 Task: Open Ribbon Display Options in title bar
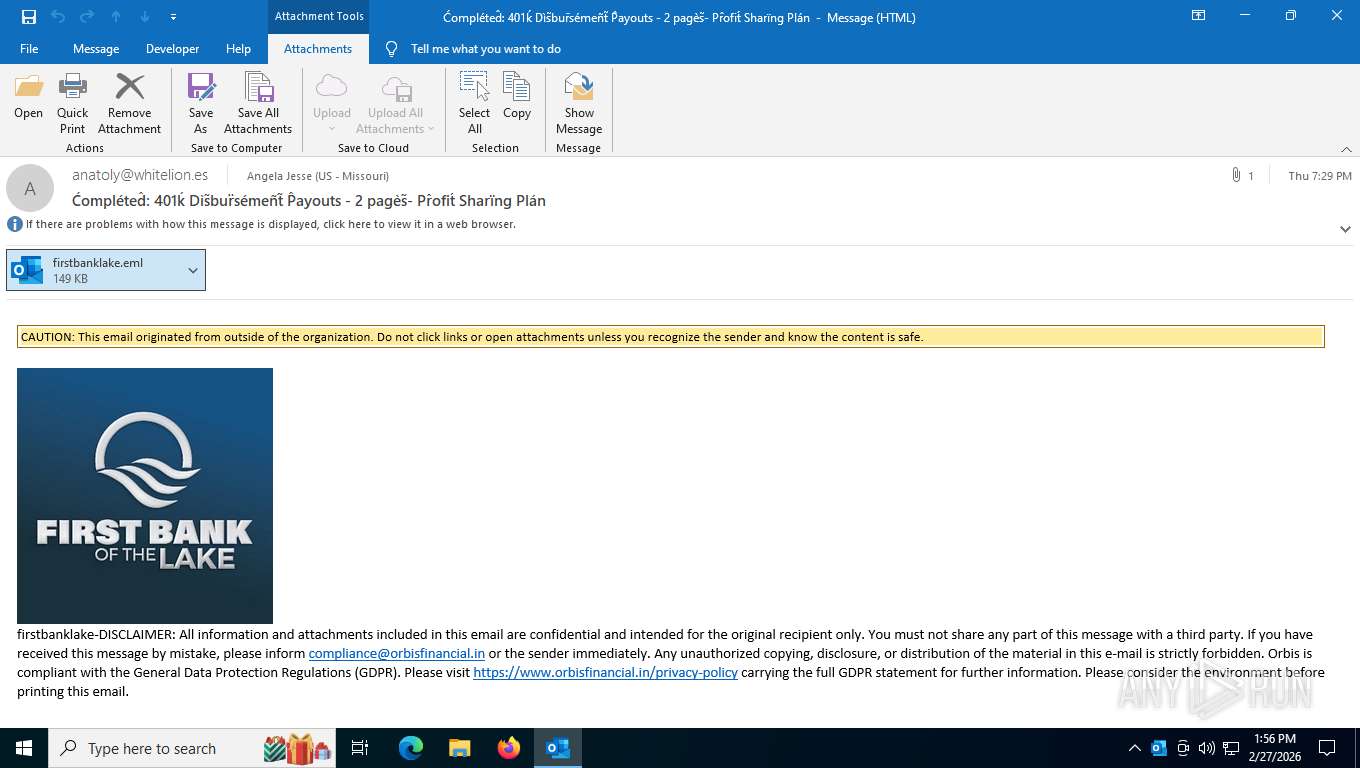(1198, 16)
